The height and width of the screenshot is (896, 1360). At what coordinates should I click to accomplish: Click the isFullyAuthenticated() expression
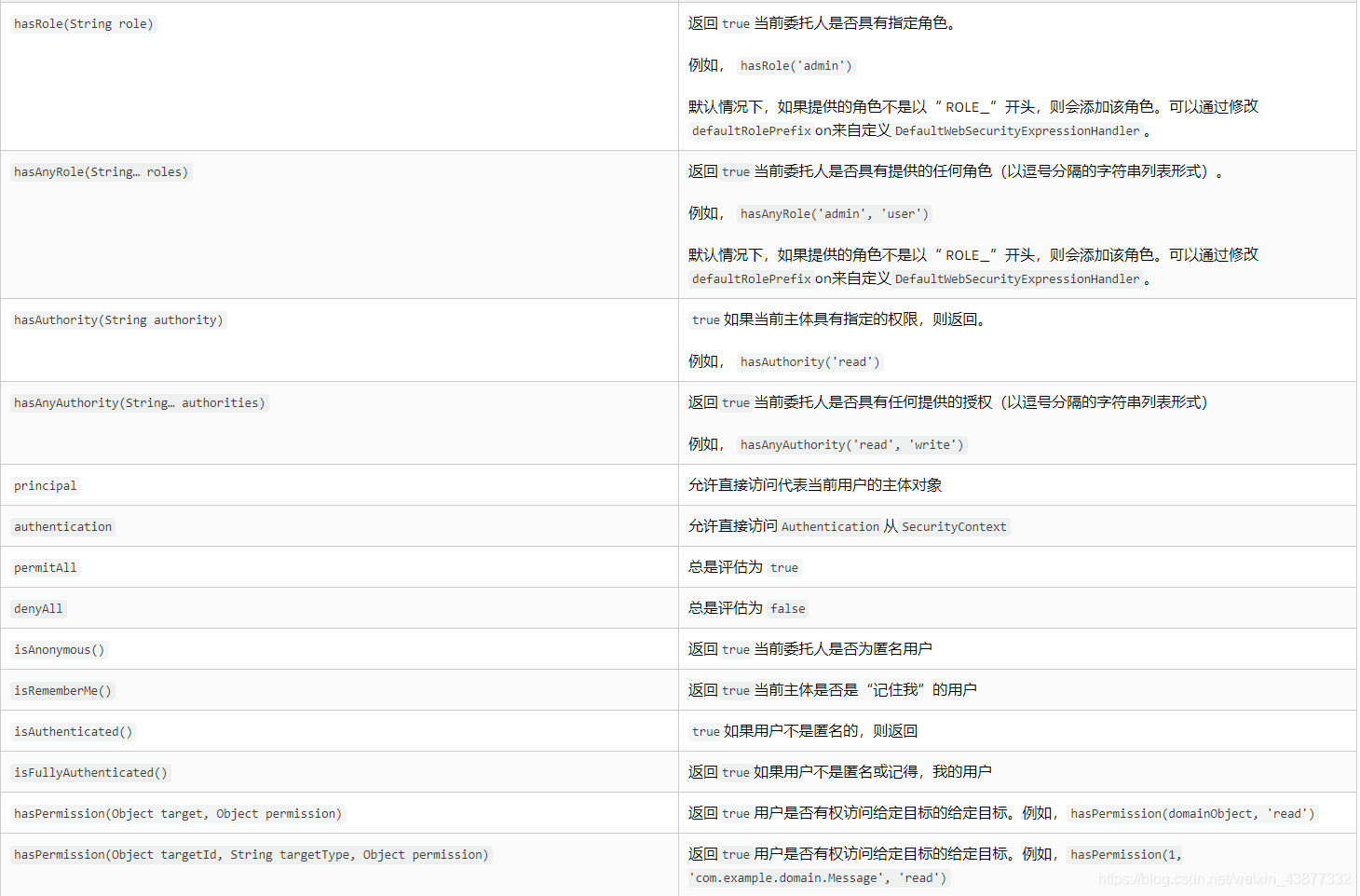click(x=89, y=772)
